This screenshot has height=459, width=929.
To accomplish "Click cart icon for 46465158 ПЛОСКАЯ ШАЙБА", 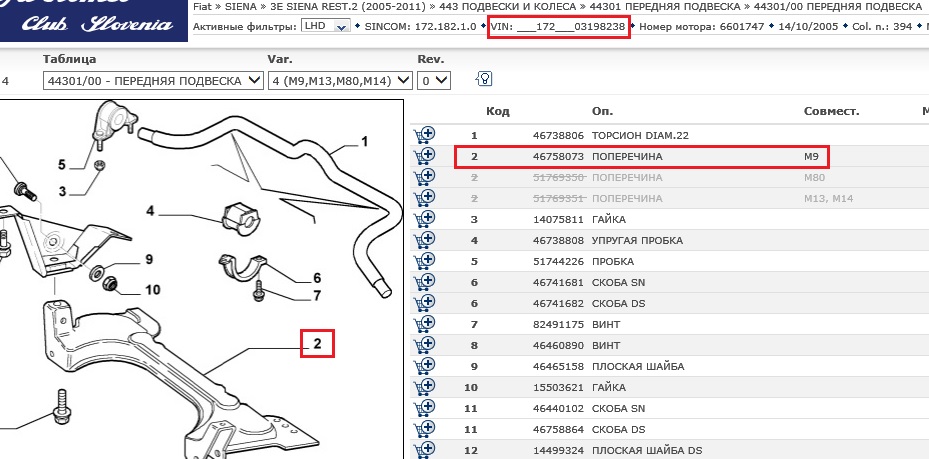I will pyautogui.click(x=423, y=366).
